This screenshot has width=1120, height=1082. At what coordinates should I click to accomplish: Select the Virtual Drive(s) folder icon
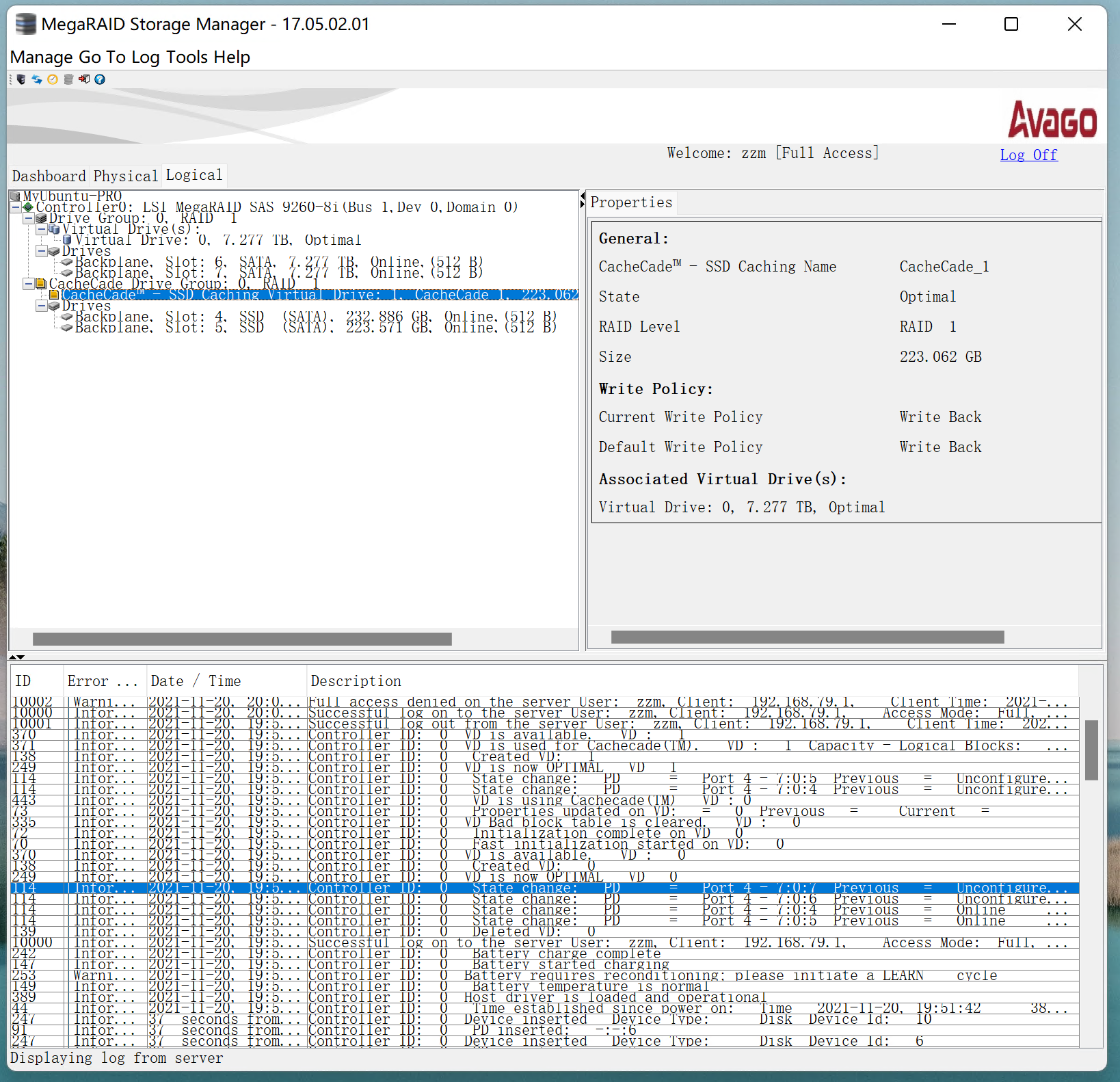tap(54, 229)
